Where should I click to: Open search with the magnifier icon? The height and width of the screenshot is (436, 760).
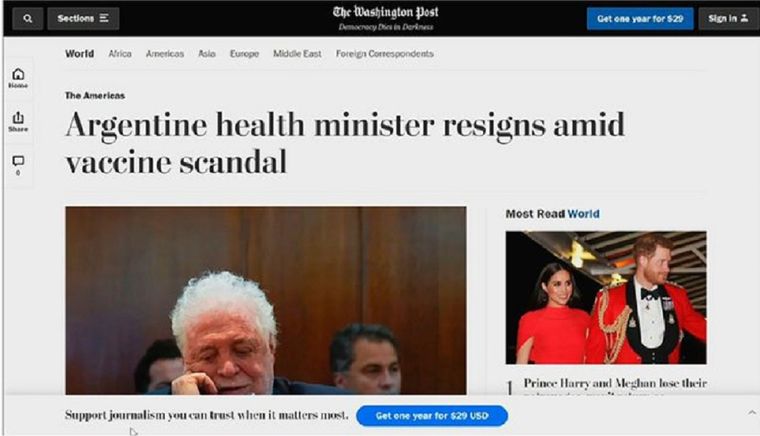click(28, 18)
